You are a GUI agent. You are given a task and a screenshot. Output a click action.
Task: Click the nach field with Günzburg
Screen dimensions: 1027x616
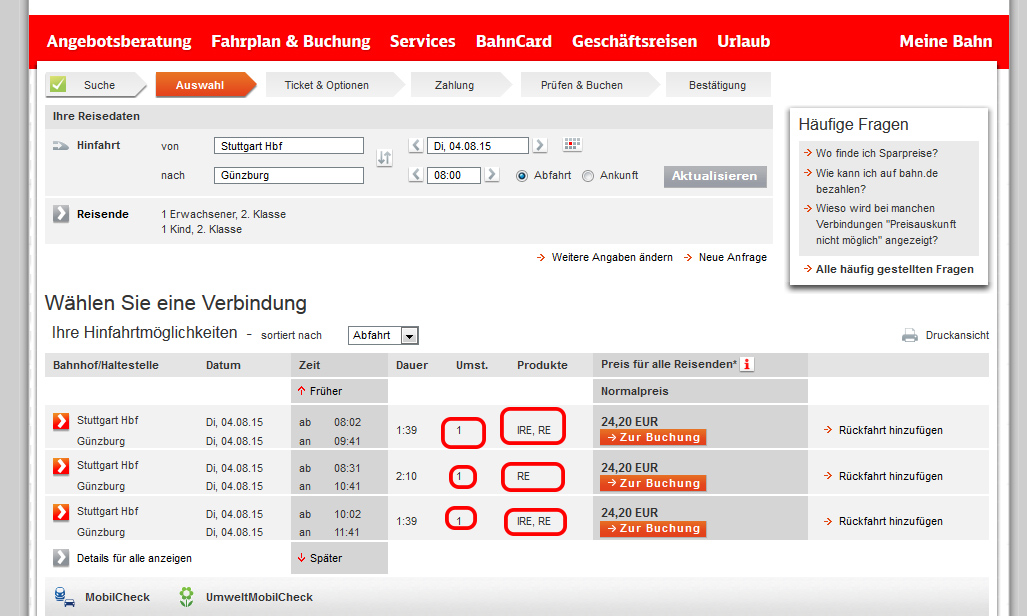[289, 175]
